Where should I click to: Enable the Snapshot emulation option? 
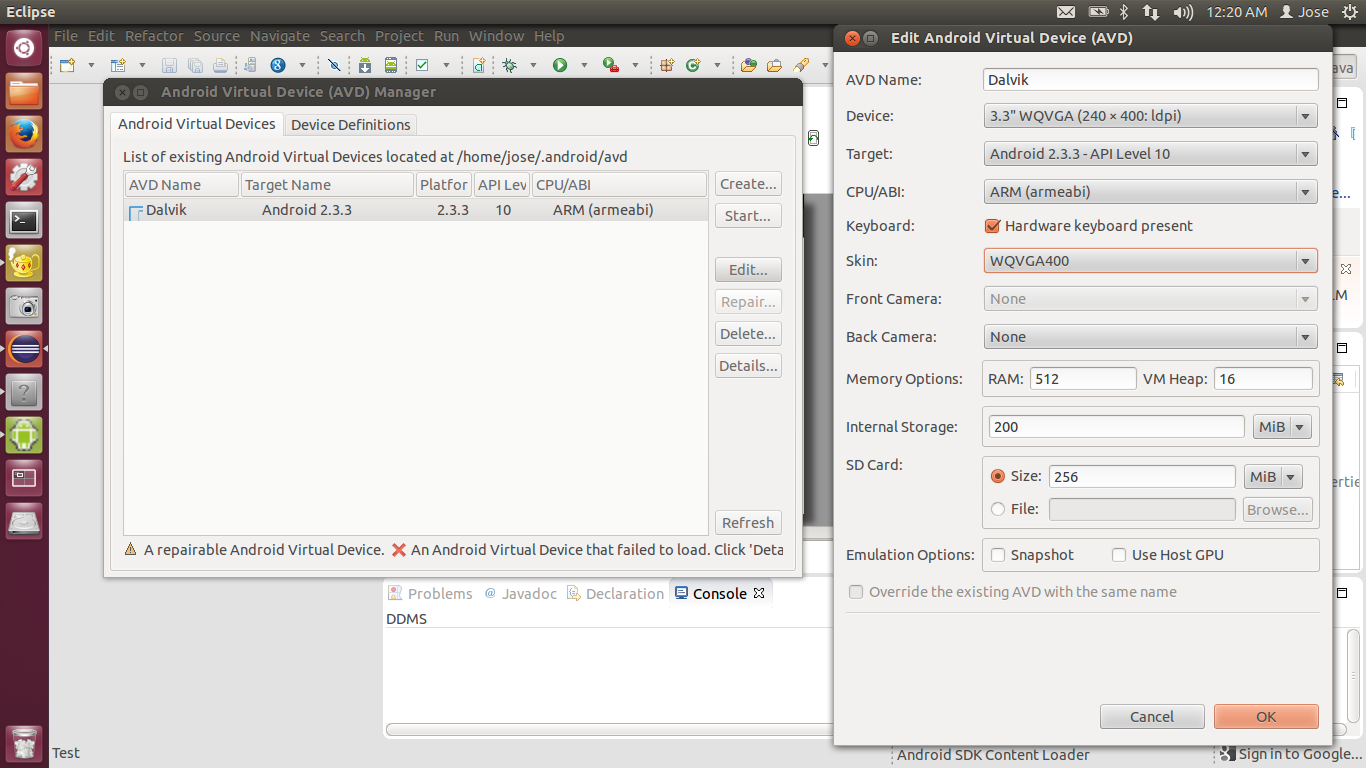click(998, 555)
